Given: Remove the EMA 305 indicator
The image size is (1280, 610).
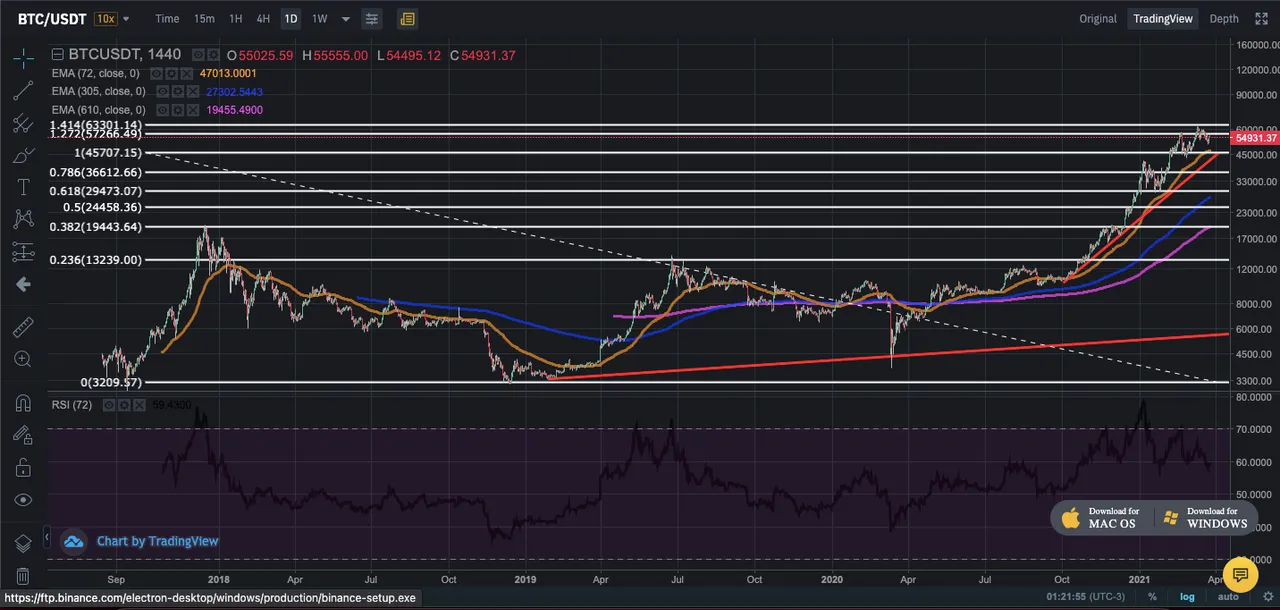Looking at the screenshot, I should pos(192,91).
